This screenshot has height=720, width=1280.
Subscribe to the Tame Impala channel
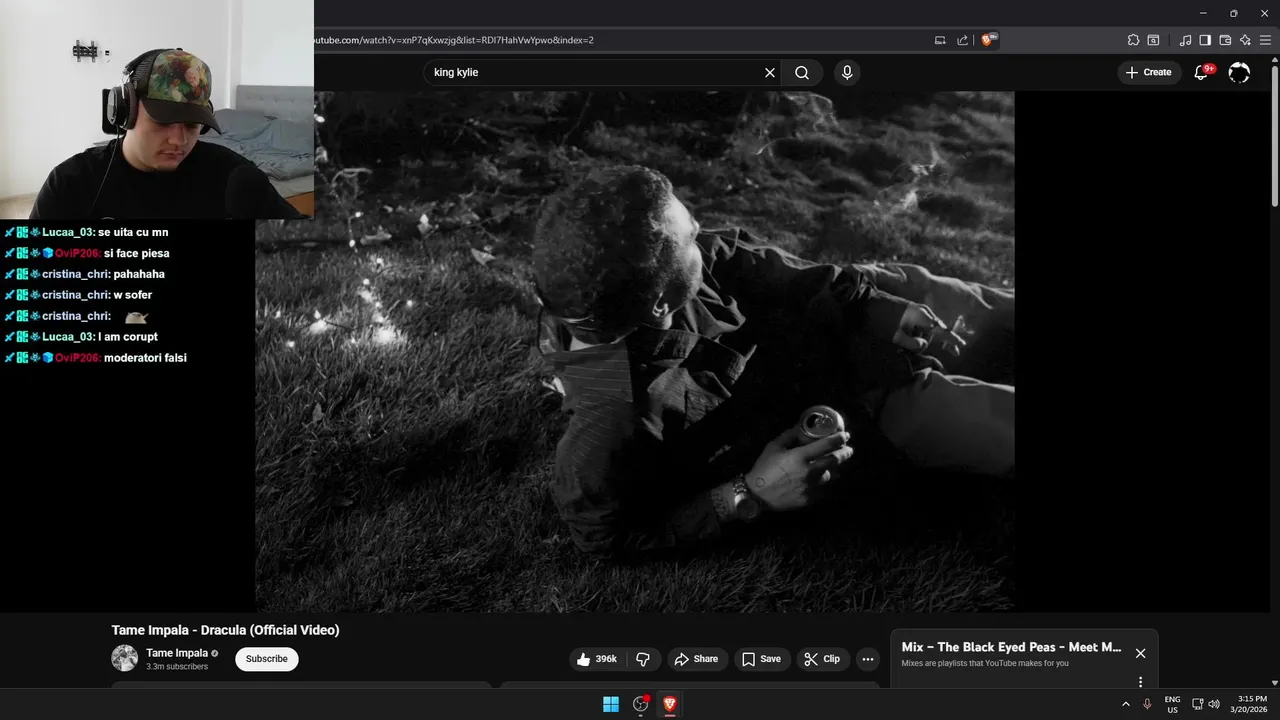267,659
